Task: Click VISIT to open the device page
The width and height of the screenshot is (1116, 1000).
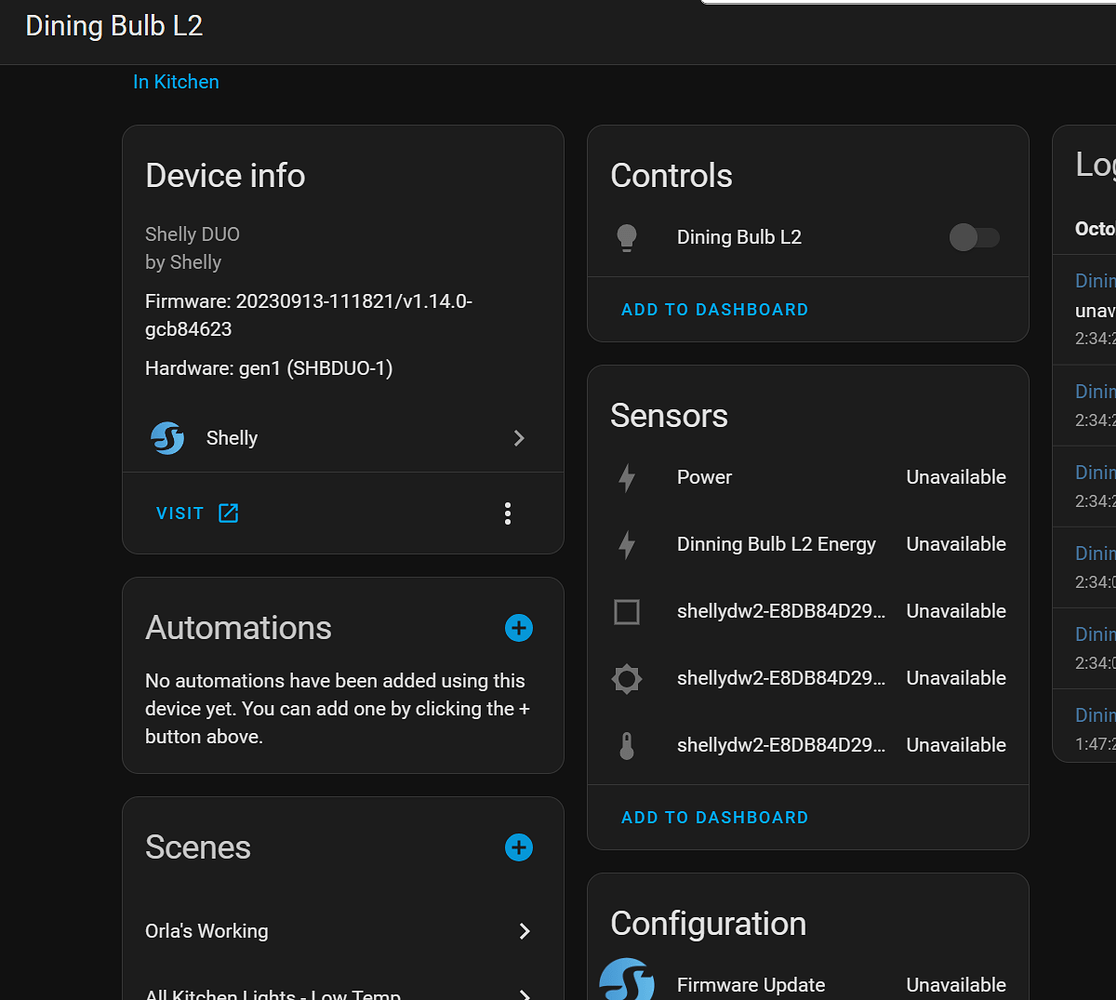Action: click(180, 513)
